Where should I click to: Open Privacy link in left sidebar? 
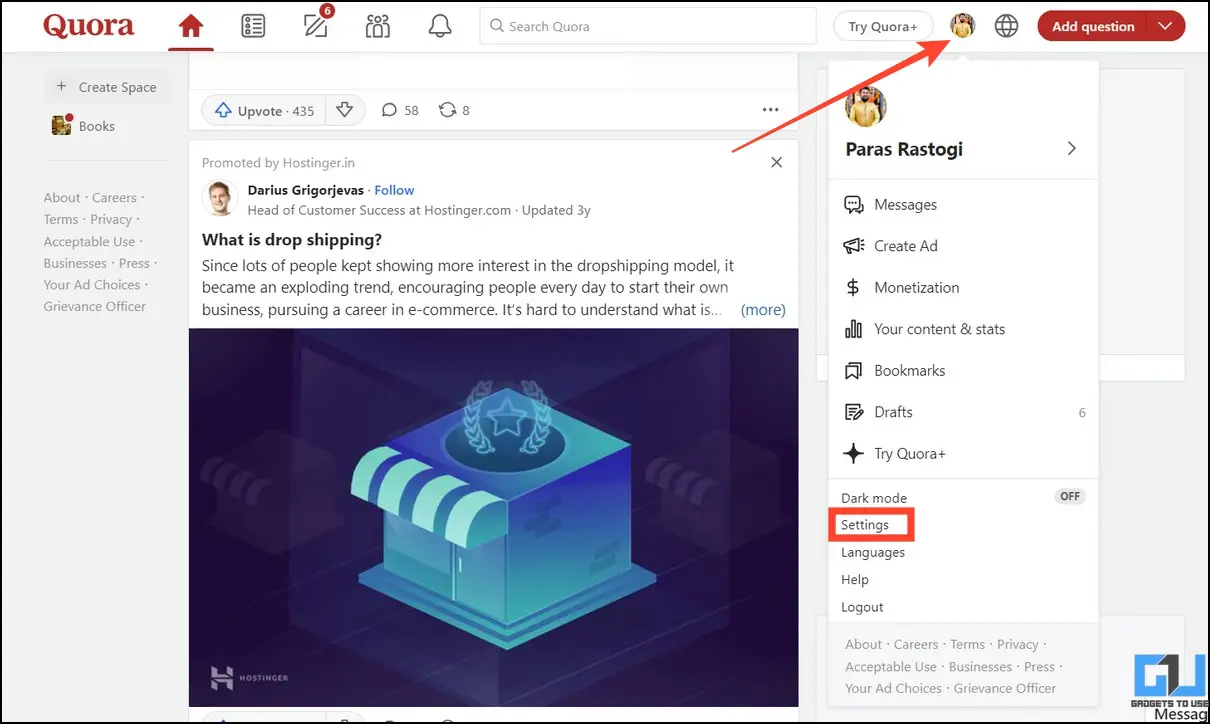point(111,219)
